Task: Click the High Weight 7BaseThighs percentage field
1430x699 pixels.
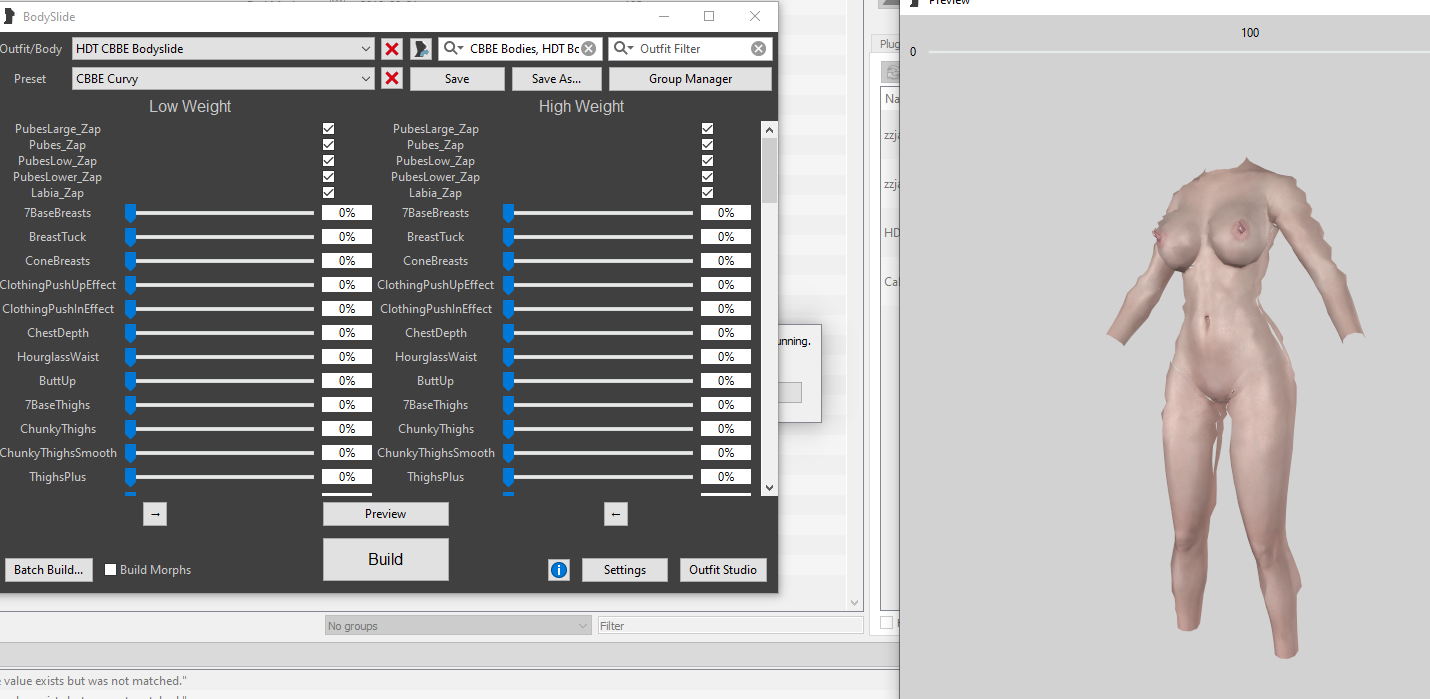Action: pos(726,405)
